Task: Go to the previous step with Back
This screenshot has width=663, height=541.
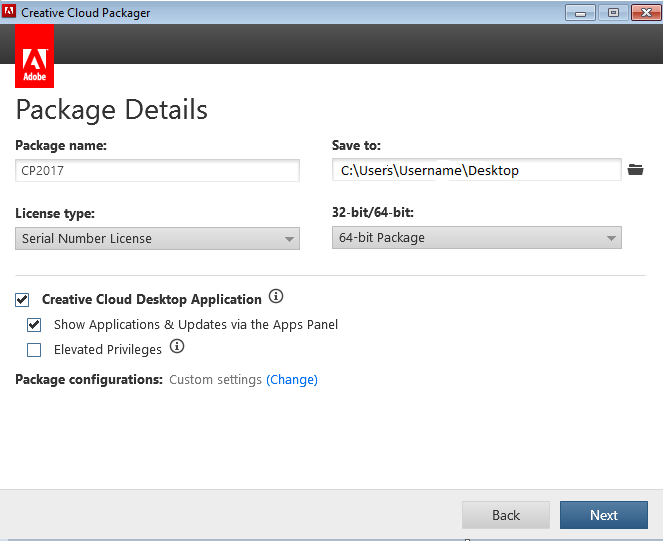Action: coord(506,515)
